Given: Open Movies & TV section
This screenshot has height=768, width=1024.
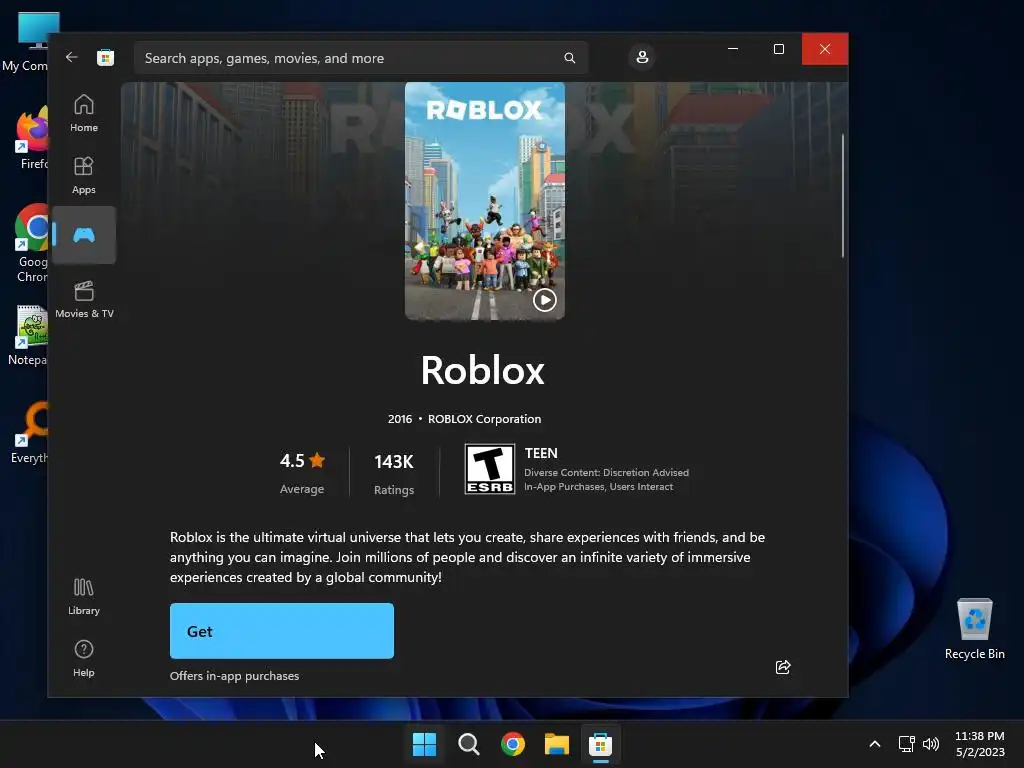Looking at the screenshot, I should coord(84,299).
